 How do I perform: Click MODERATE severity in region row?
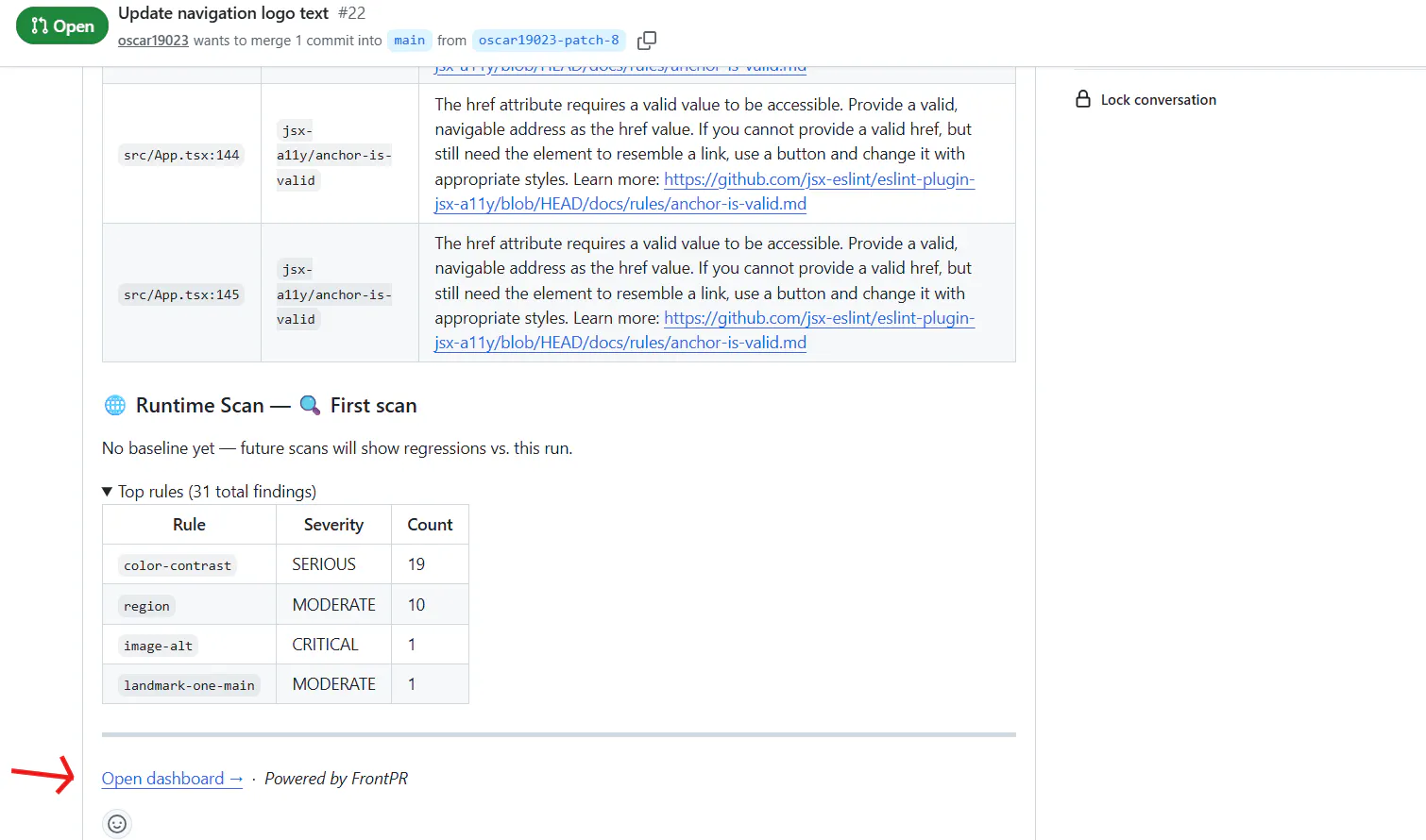tap(334, 605)
